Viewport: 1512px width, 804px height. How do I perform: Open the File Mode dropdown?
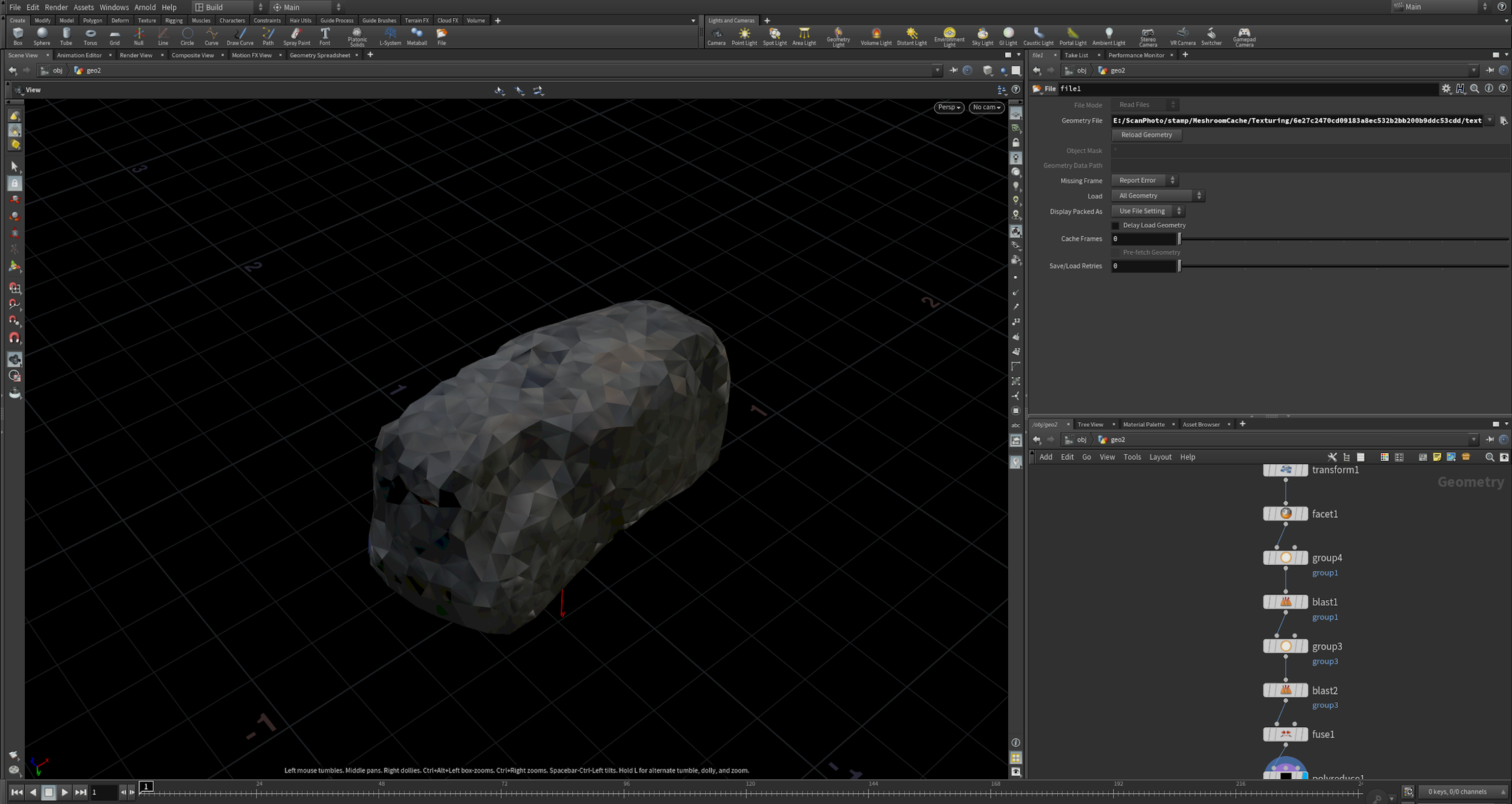[x=1145, y=105]
